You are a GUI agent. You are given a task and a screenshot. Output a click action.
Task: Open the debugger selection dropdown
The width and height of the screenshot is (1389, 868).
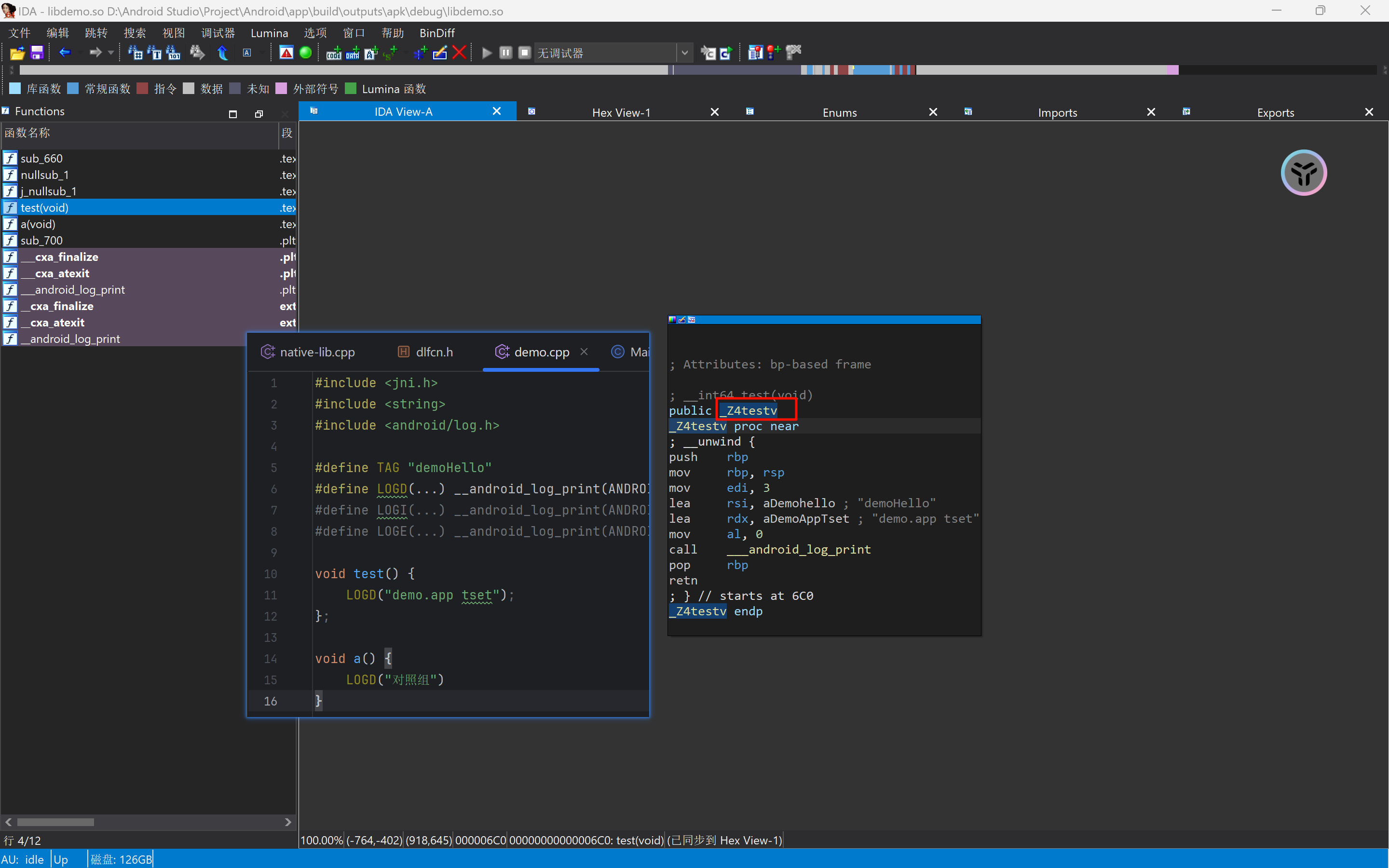click(x=684, y=53)
